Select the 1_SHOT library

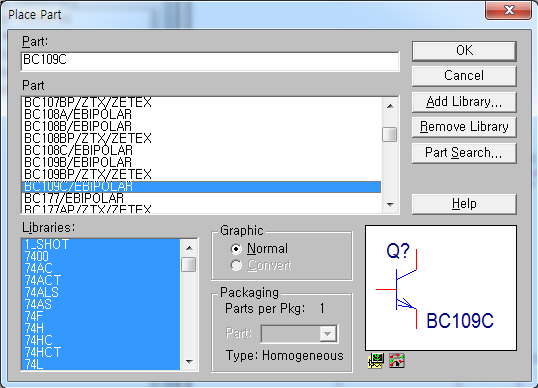click(x=101, y=244)
